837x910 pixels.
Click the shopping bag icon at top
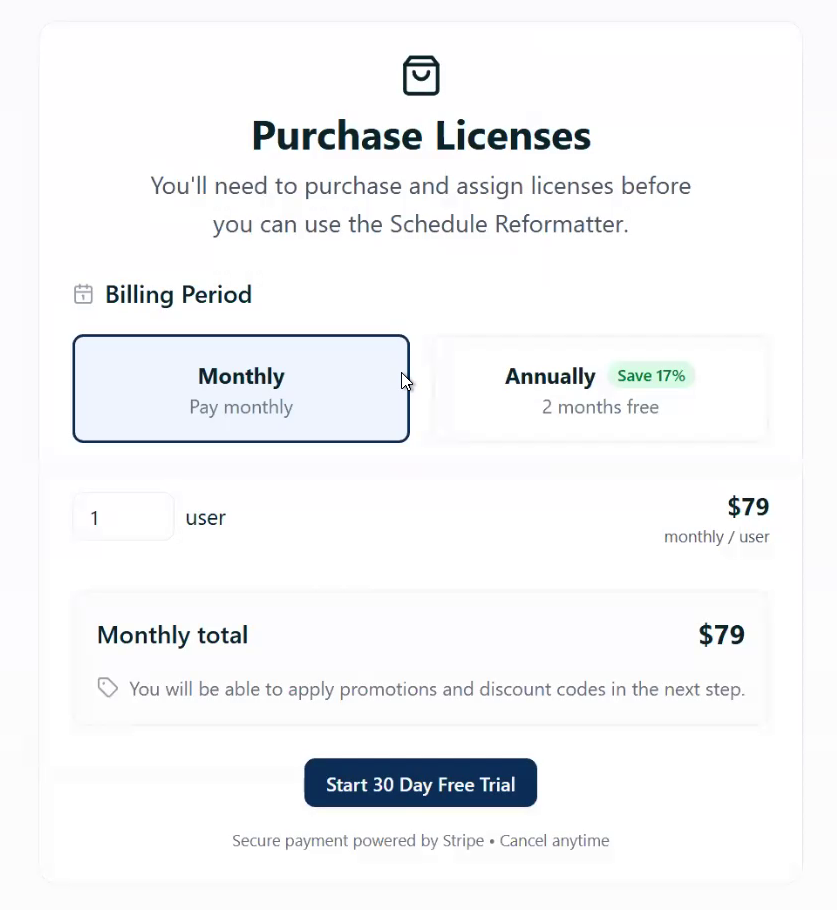(x=421, y=75)
